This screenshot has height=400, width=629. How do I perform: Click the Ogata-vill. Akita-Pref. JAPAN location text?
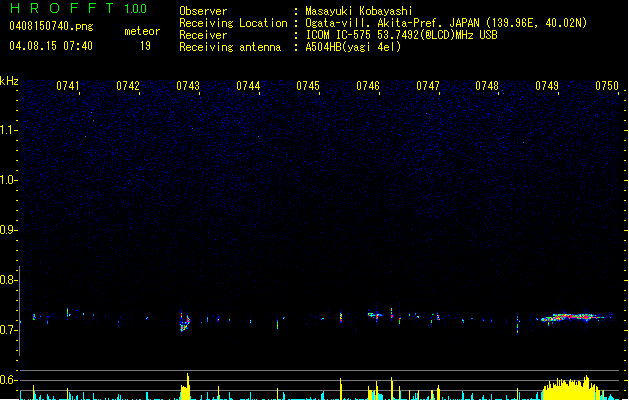point(446,23)
